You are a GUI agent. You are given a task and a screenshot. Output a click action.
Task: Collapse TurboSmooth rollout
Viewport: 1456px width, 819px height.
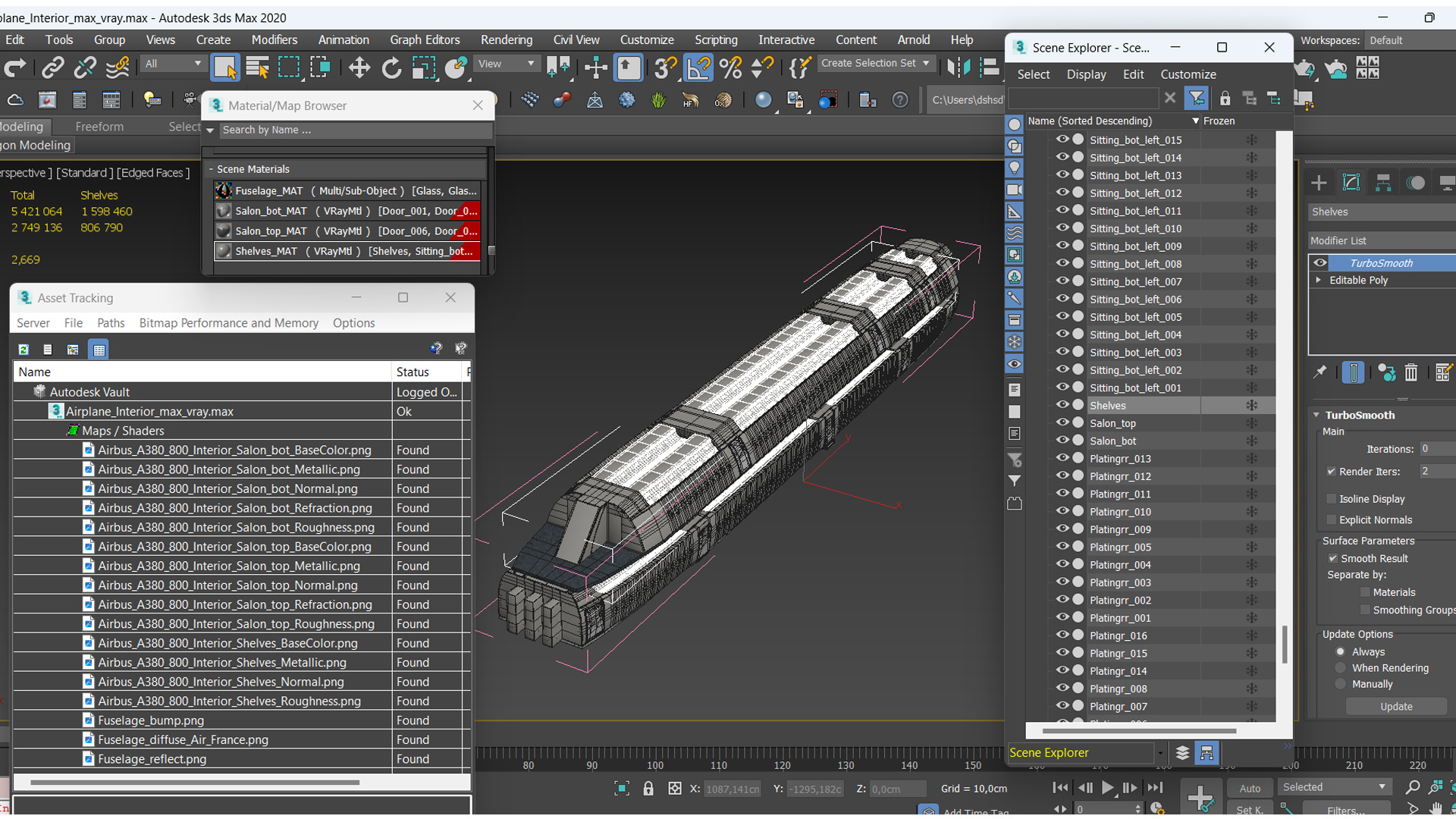pos(1317,415)
